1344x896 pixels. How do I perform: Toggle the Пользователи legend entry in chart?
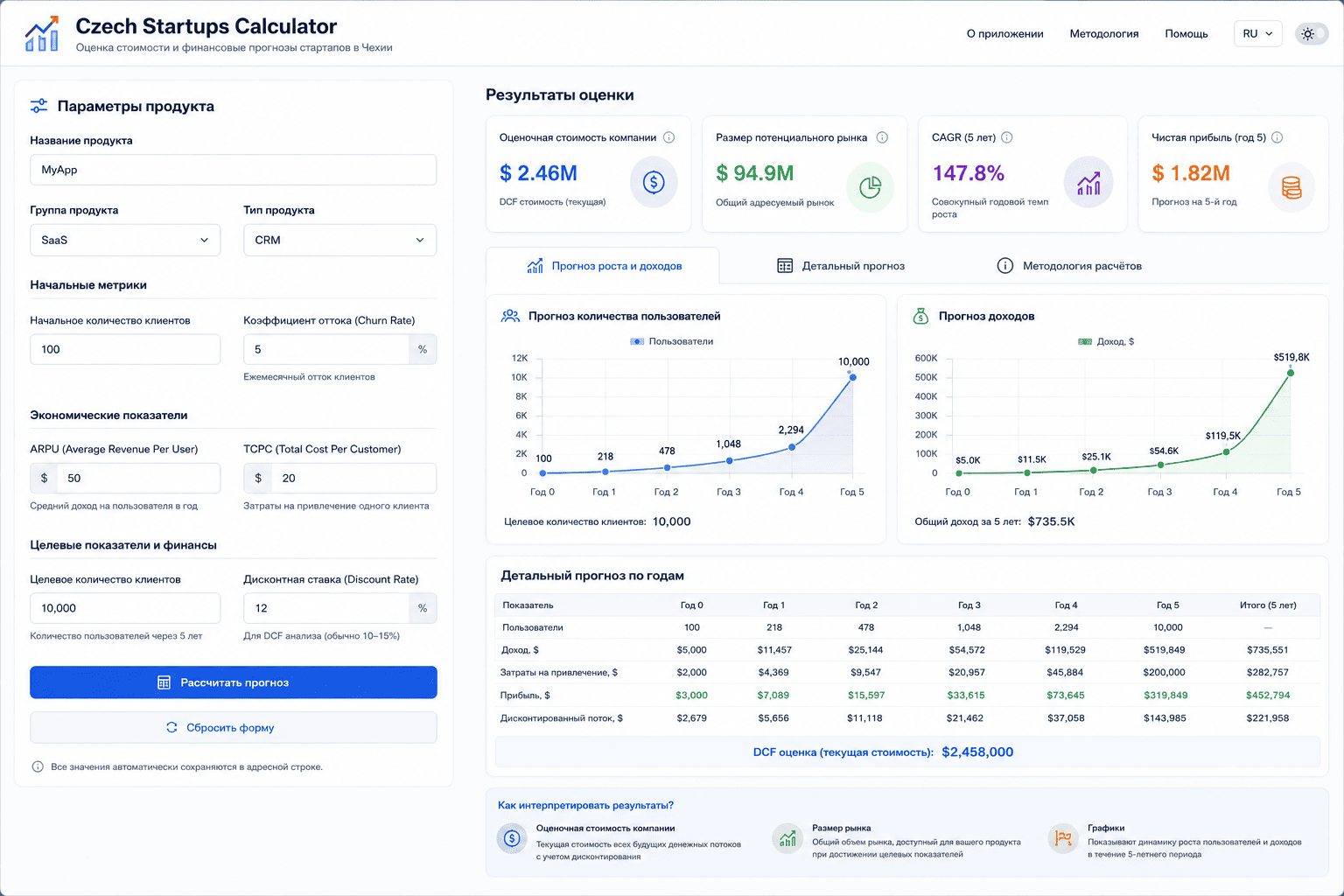[672, 341]
